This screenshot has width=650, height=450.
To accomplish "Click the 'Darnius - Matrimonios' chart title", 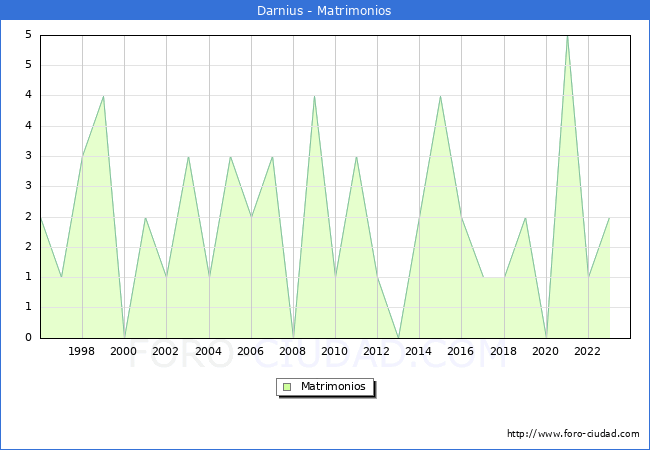I will [x=324, y=10].
